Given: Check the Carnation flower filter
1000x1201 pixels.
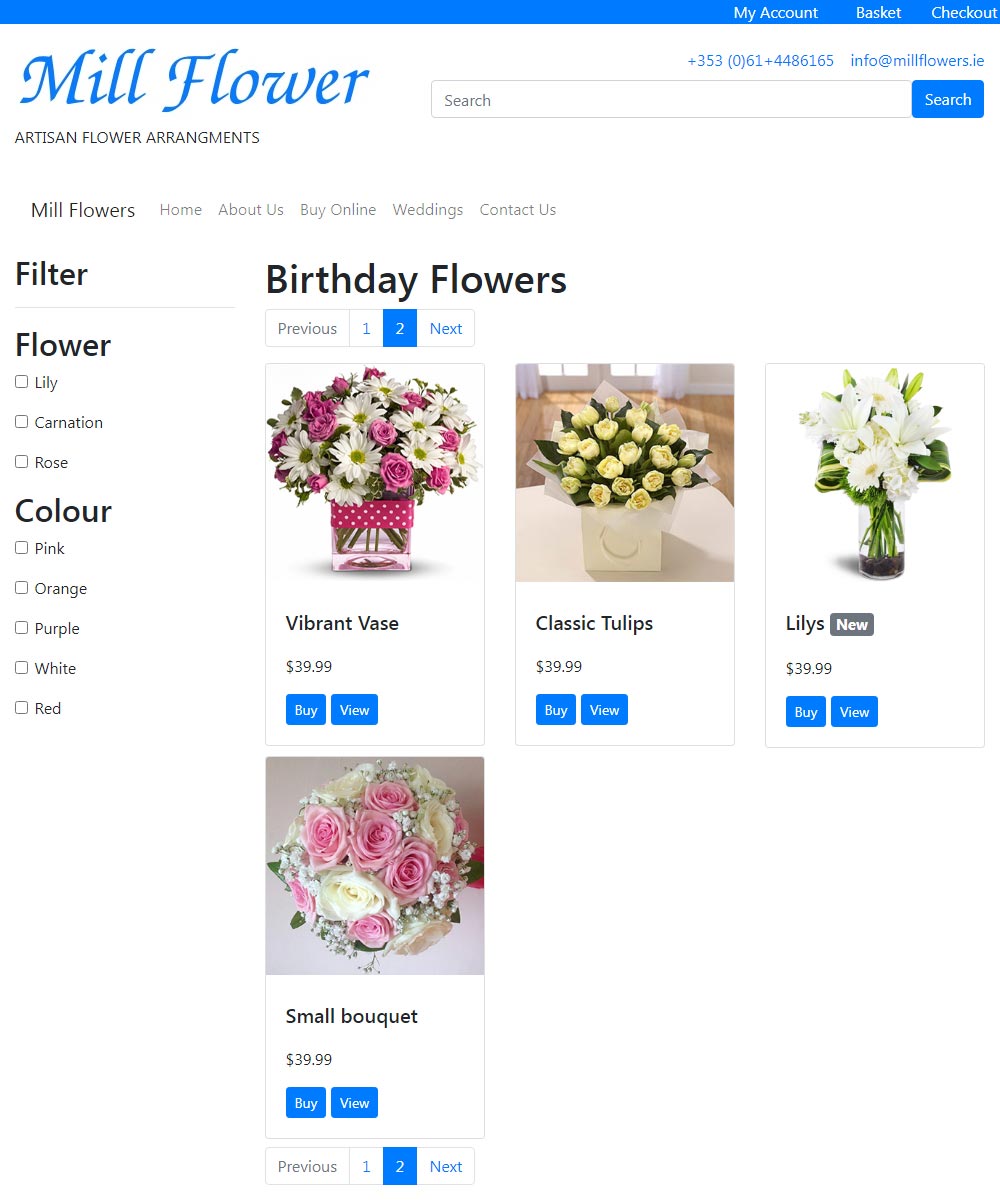Looking at the screenshot, I should (x=21, y=422).
